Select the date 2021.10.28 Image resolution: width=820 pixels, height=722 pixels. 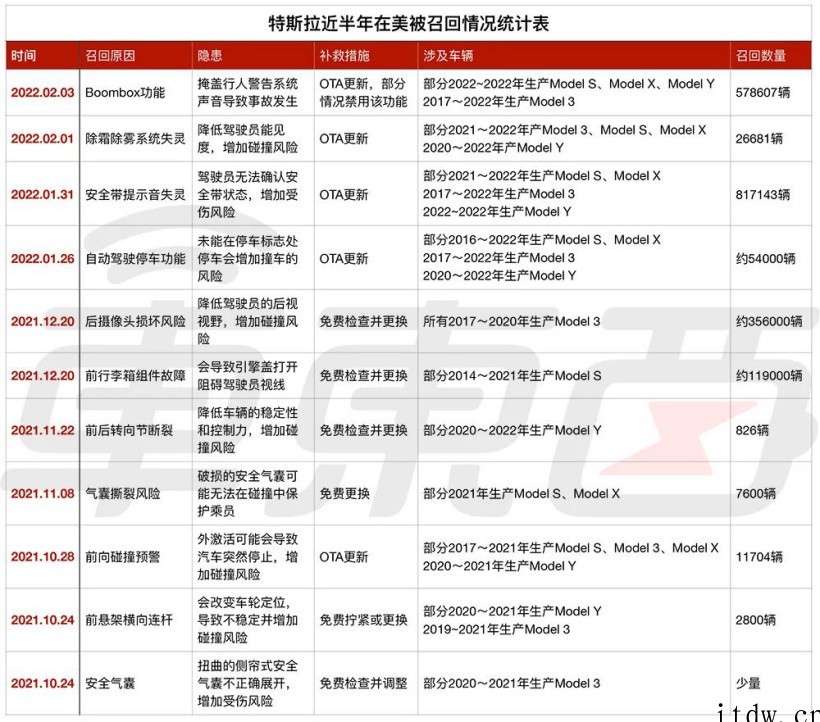point(43,557)
